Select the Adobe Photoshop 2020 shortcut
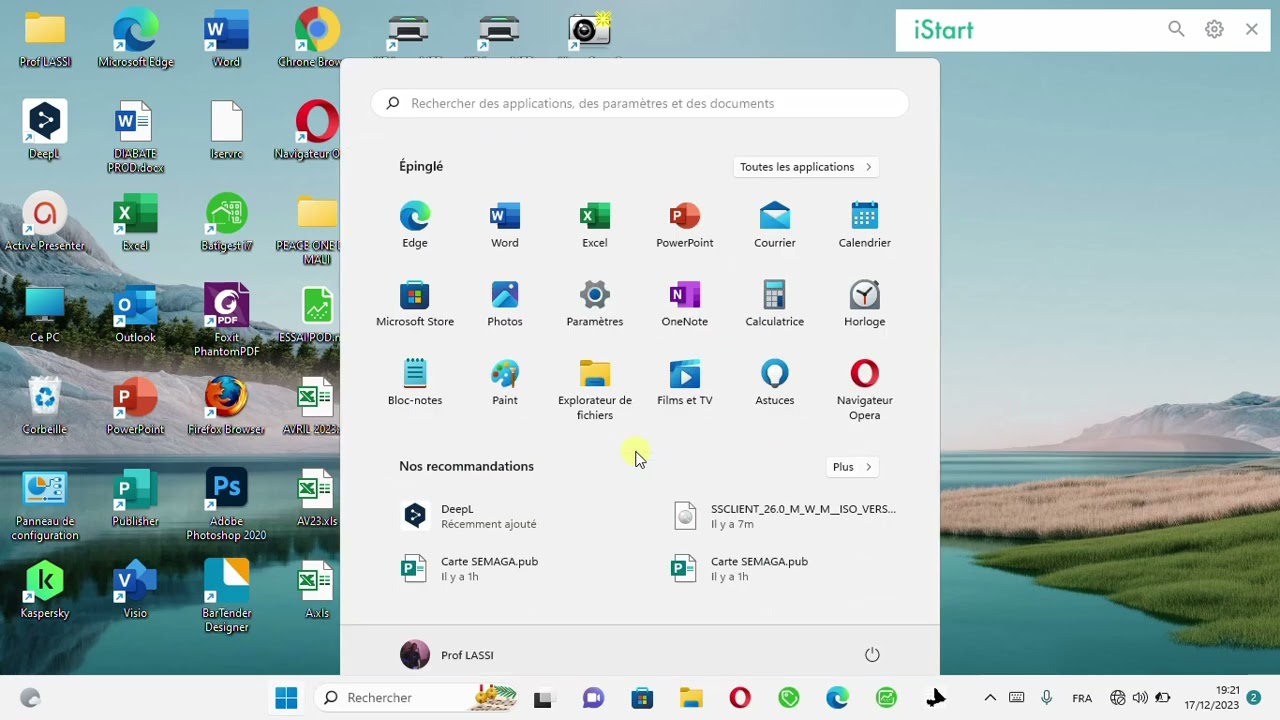This screenshot has height=720, width=1280. [227, 505]
